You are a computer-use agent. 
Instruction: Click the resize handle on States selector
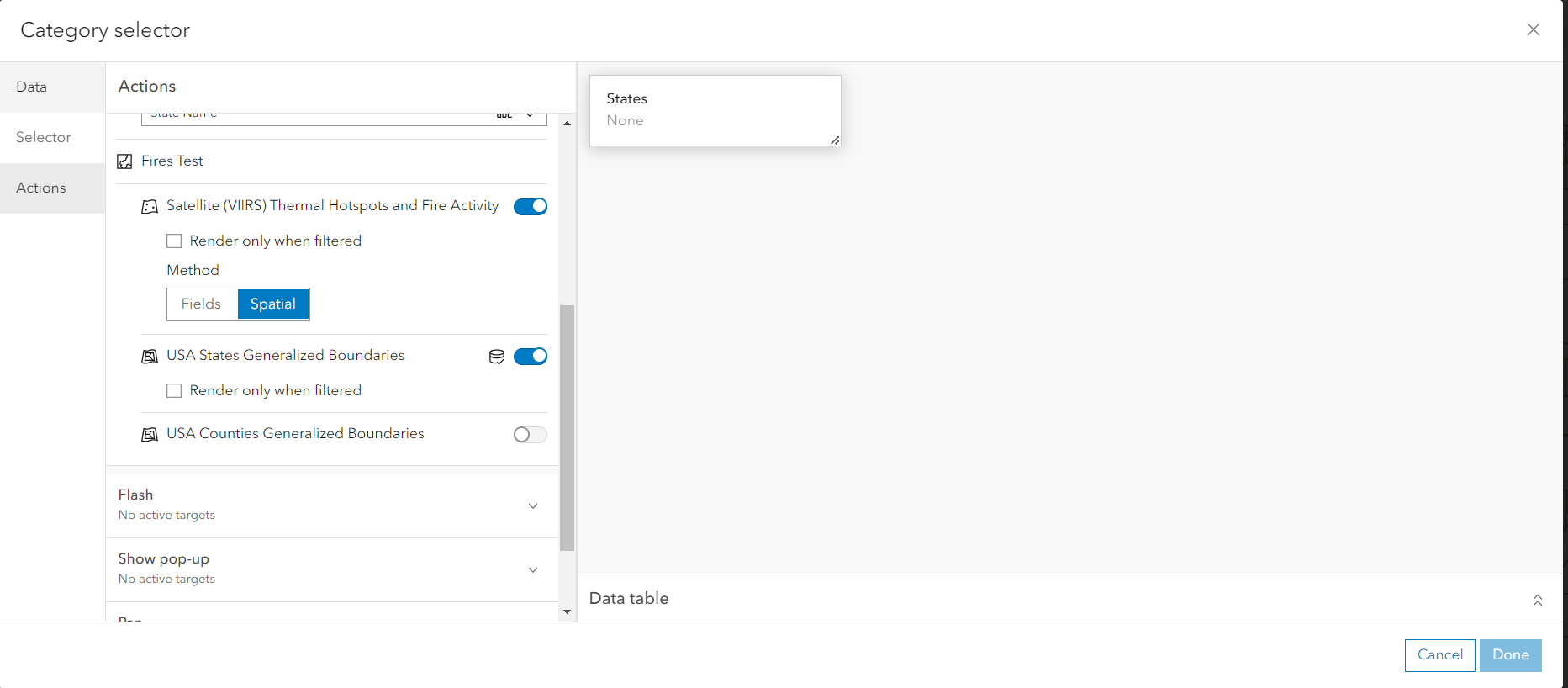click(835, 140)
